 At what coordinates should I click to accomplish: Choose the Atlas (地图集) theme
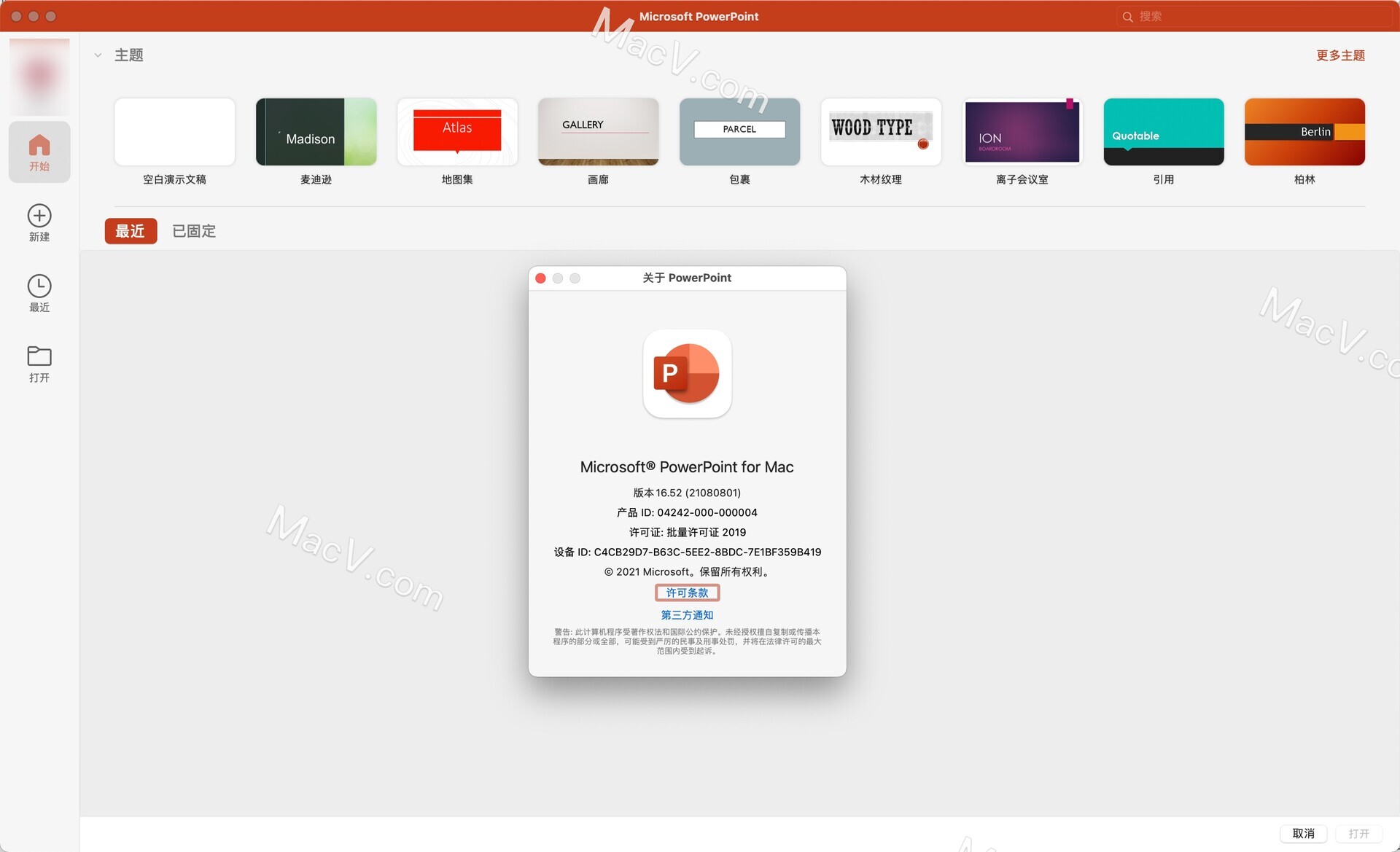coord(457,132)
